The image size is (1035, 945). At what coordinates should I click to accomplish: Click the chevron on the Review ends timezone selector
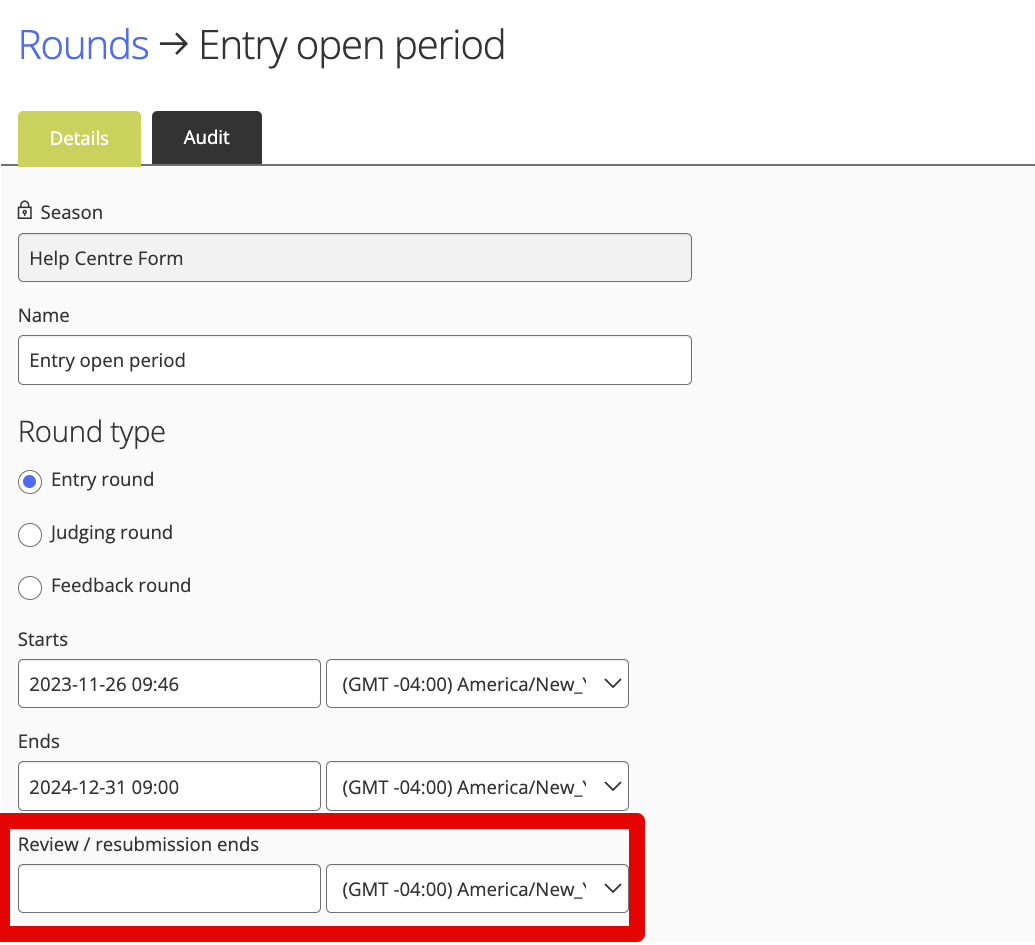(611, 888)
